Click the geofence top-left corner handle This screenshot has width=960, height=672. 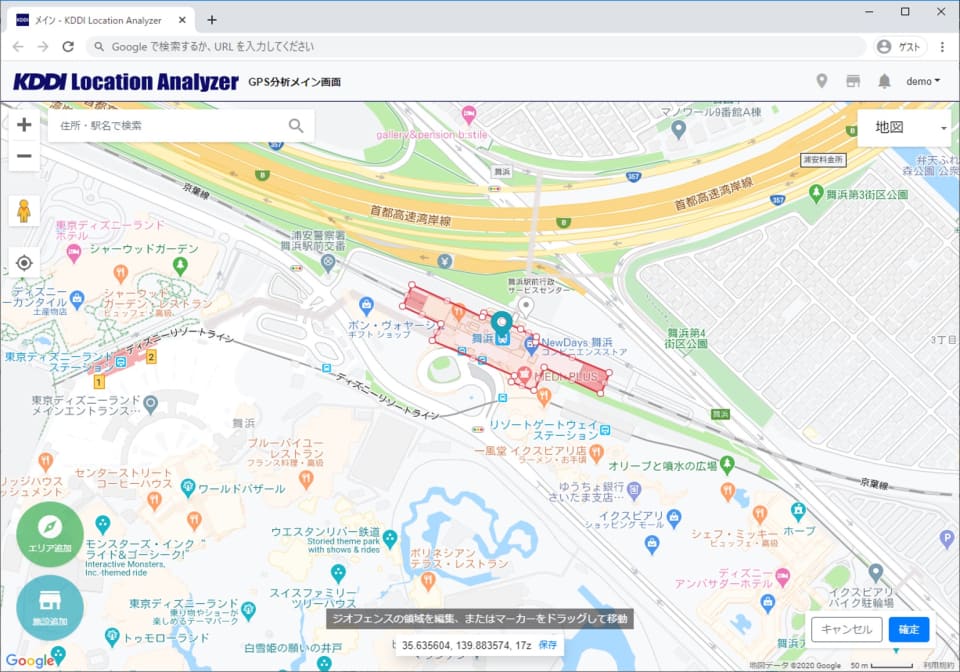[412, 285]
